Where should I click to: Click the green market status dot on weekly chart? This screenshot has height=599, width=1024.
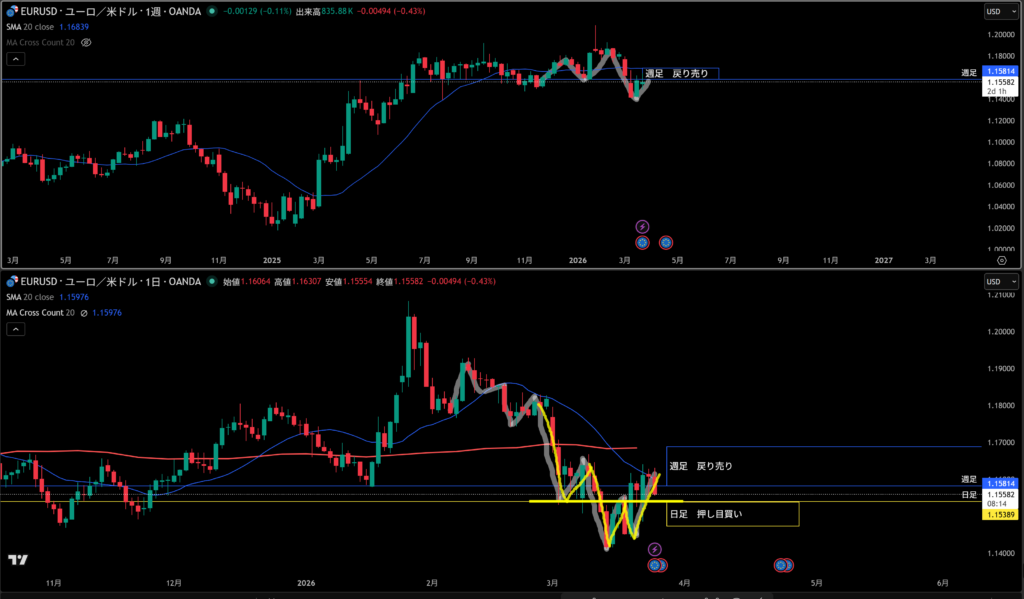(214, 12)
